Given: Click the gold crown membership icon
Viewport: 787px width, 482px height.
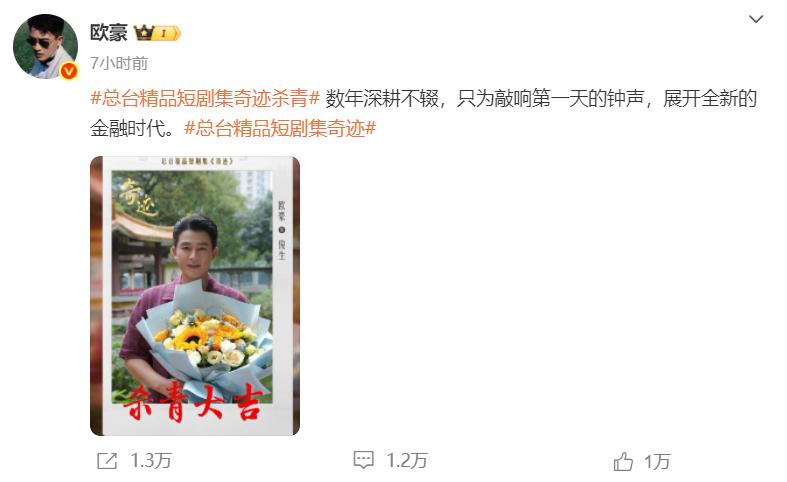Looking at the screenshot, I should point(143,33).
